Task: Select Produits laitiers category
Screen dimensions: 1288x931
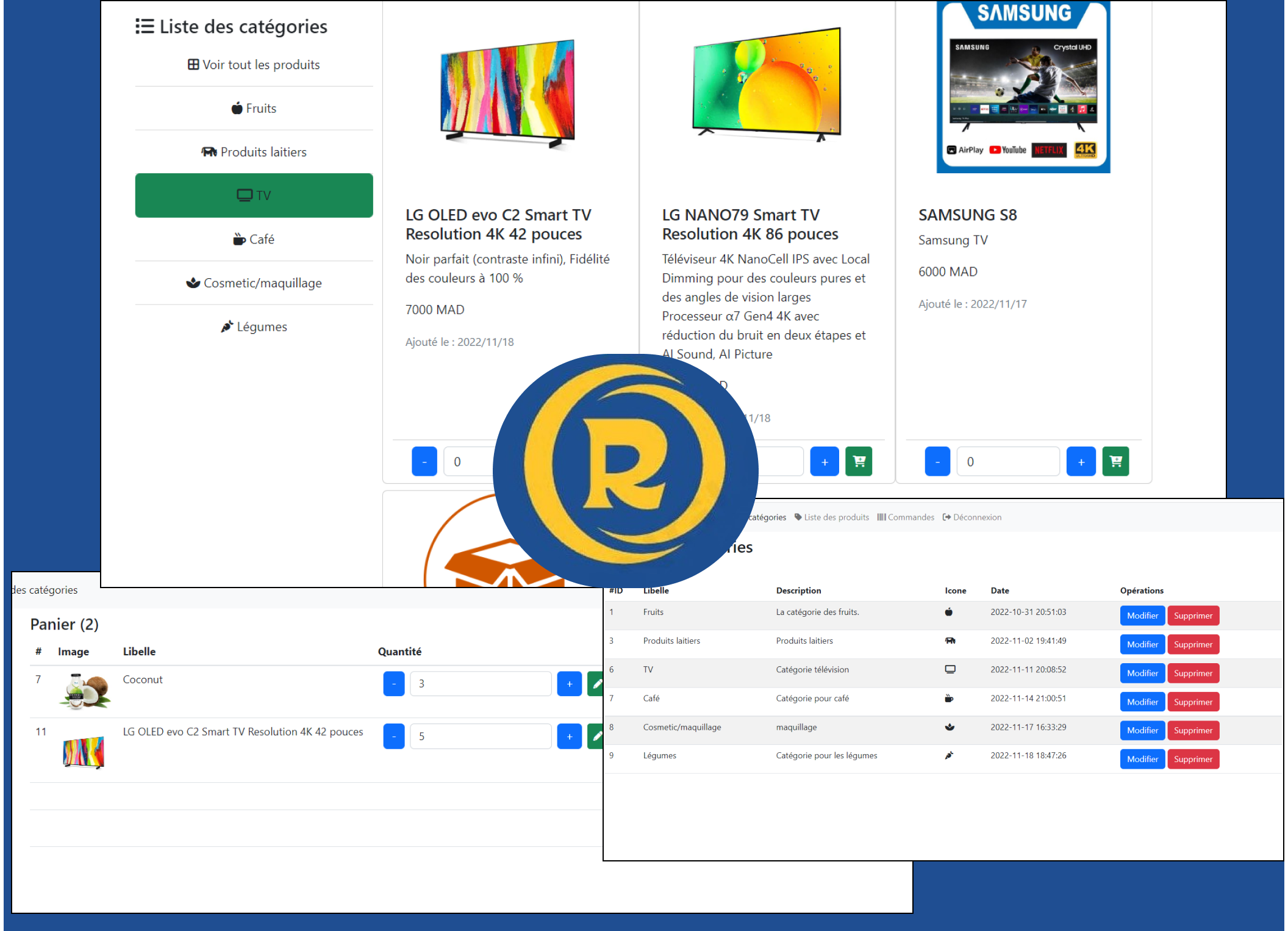Action: 254,152
